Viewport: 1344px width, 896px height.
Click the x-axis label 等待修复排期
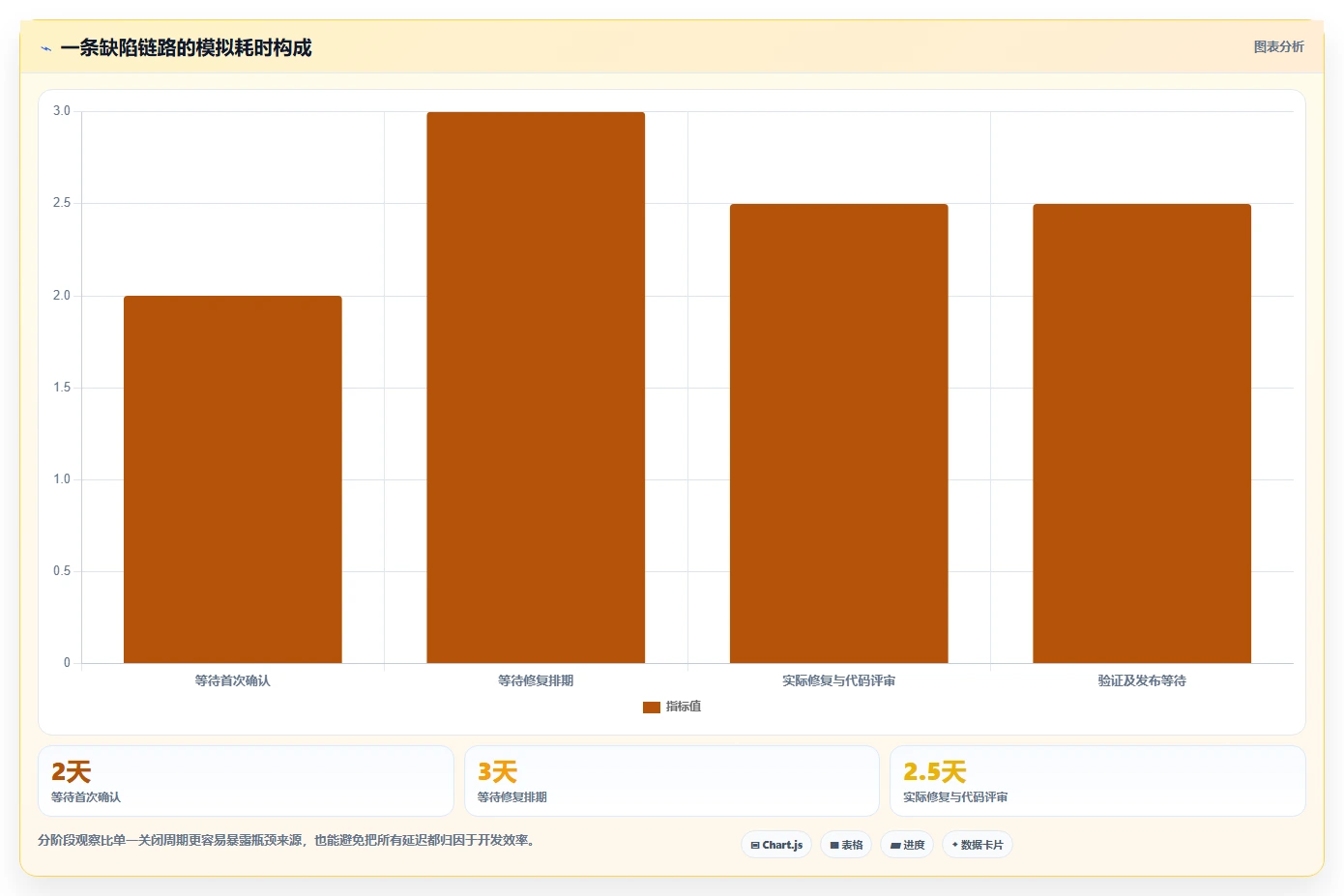tap(536, 680)
